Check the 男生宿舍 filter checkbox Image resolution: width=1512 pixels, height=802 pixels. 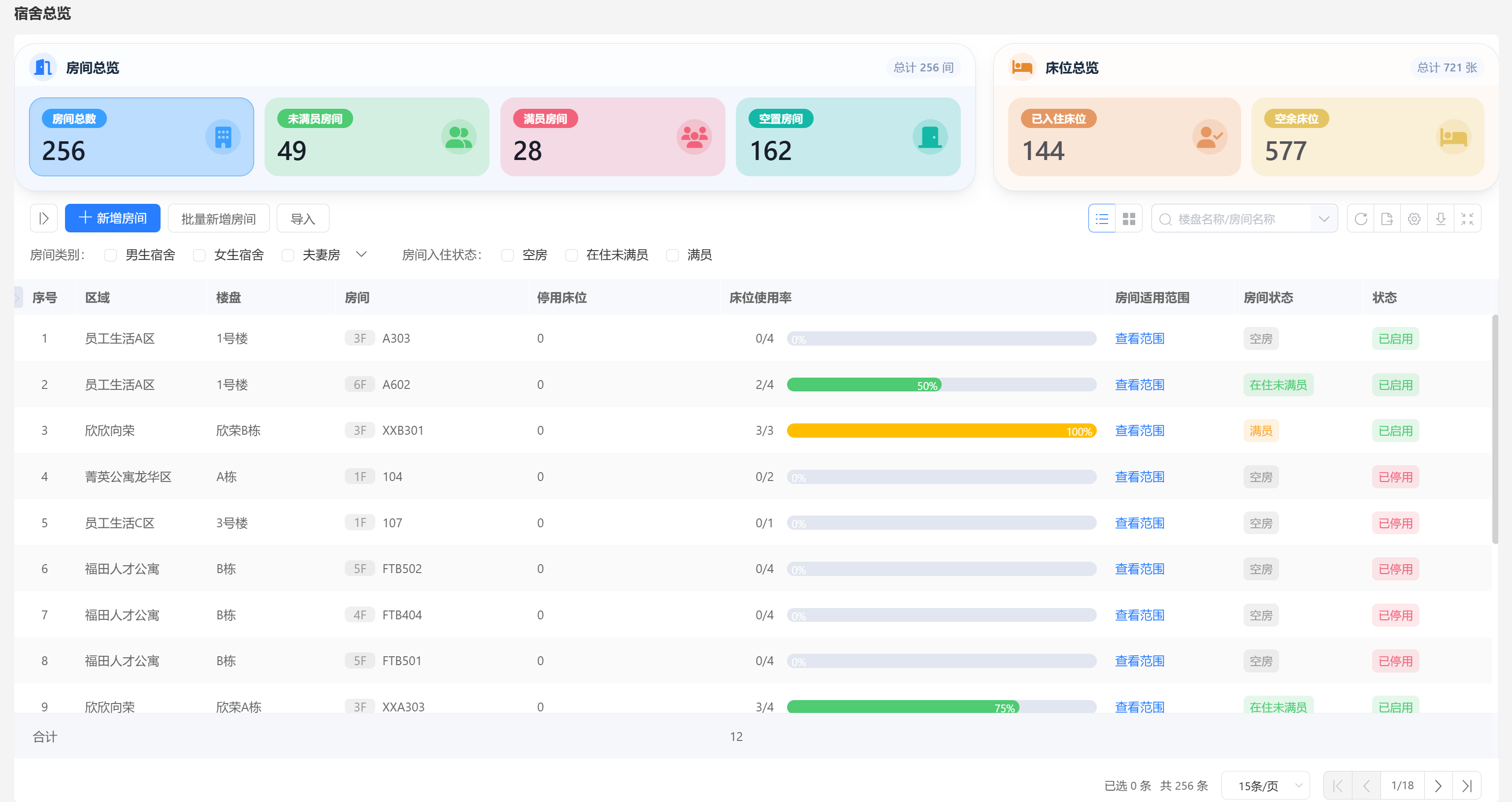(110, 255)
